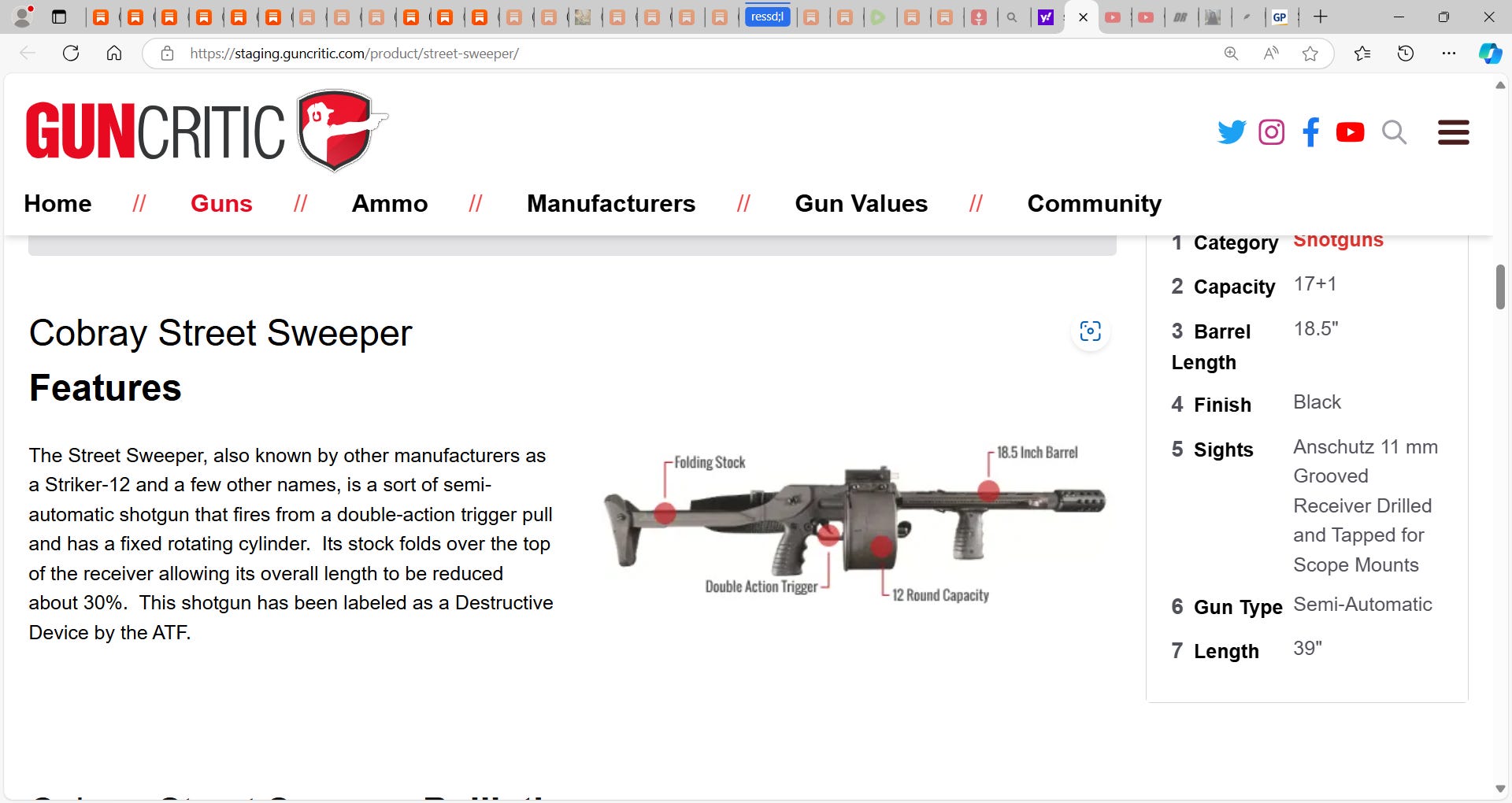Go to browser home page

(x=114, y=54)
